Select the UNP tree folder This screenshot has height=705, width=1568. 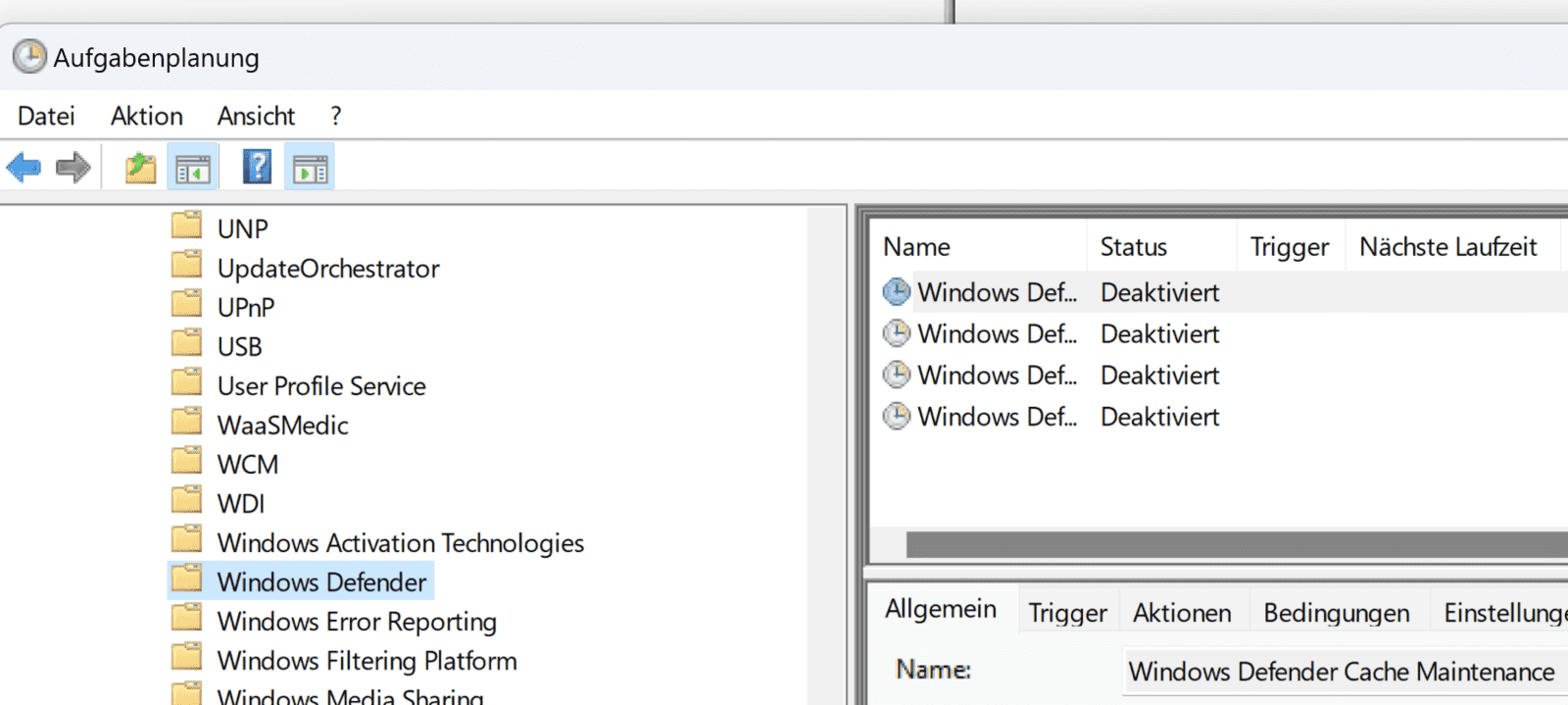tap(242, 228)
